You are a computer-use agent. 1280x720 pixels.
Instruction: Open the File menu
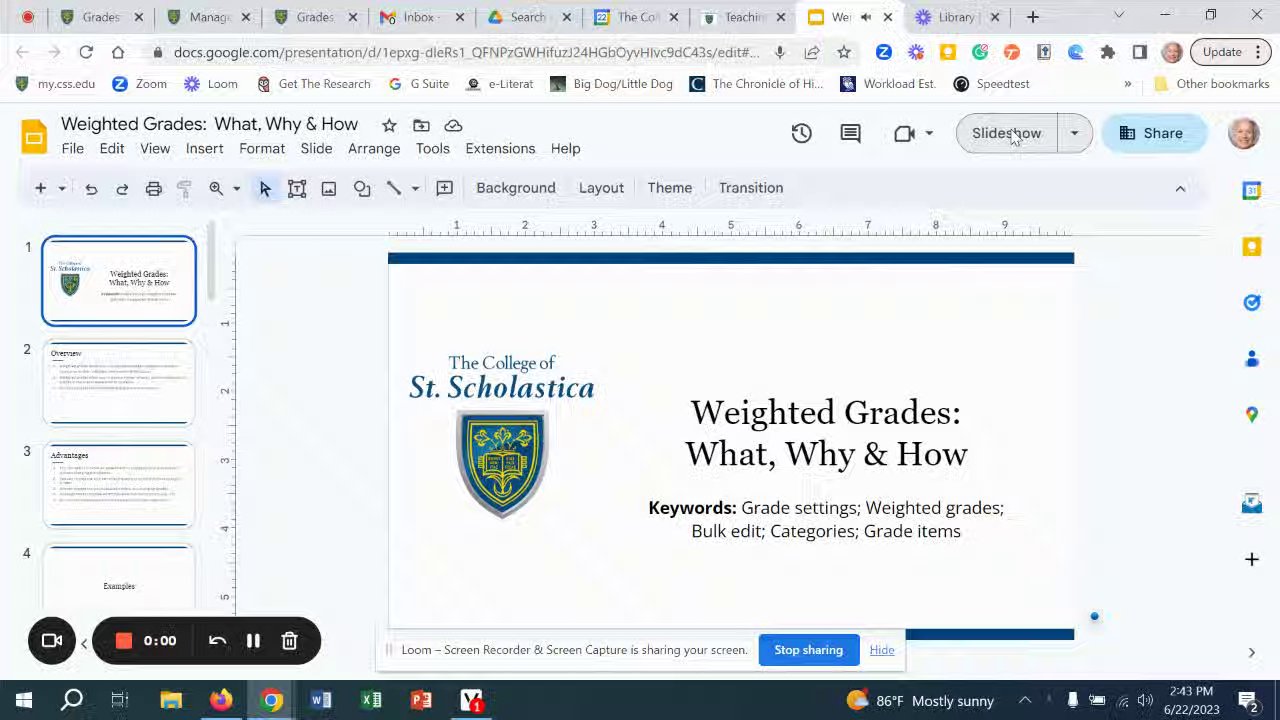click(x=73, y=148)
